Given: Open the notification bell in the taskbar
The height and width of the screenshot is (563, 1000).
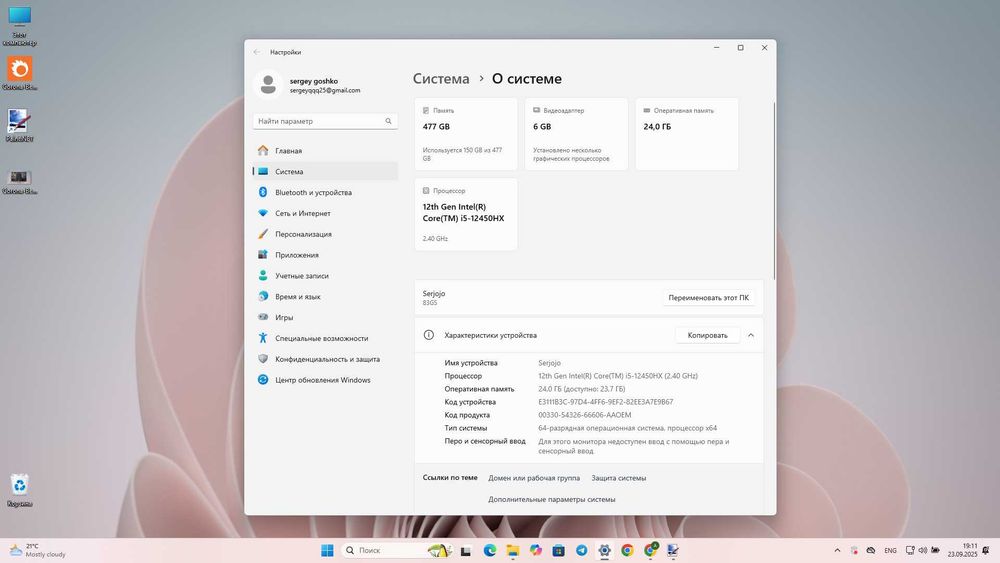Looking at the screenshot, I should click(x=987, y=550).
